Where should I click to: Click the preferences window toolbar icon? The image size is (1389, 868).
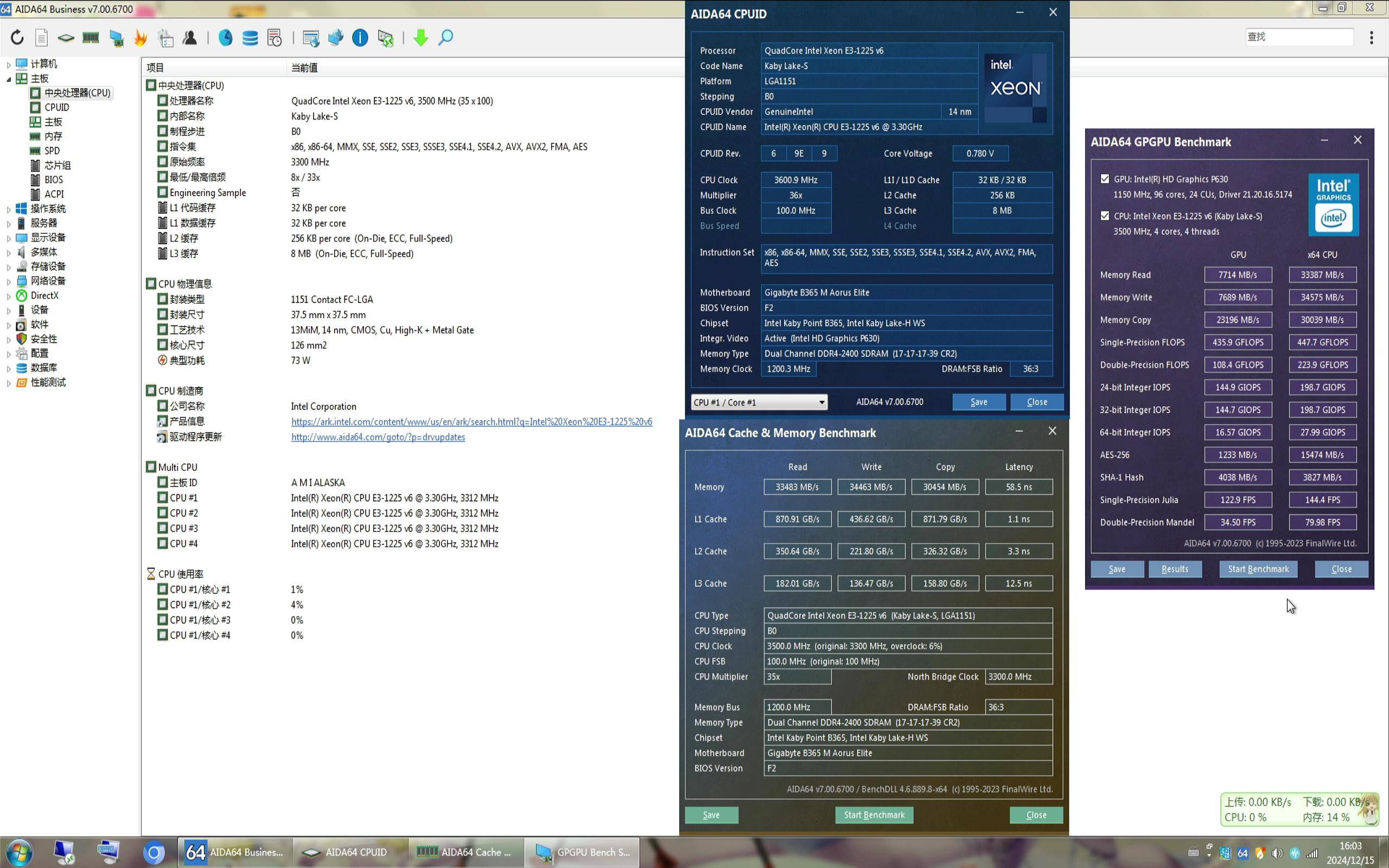pos(311,38)
